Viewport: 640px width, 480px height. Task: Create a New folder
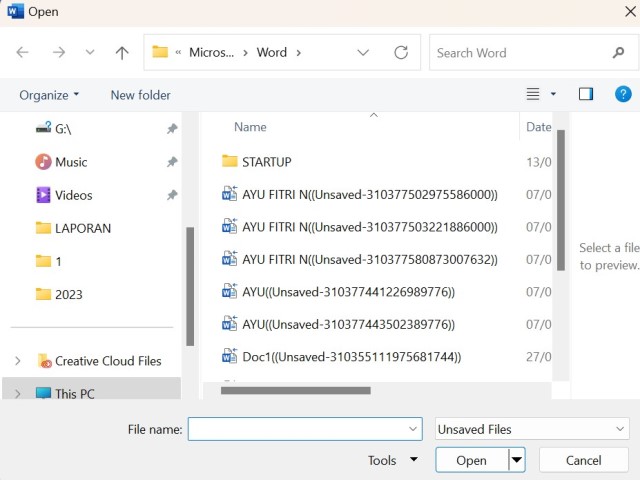coord(140,95)
